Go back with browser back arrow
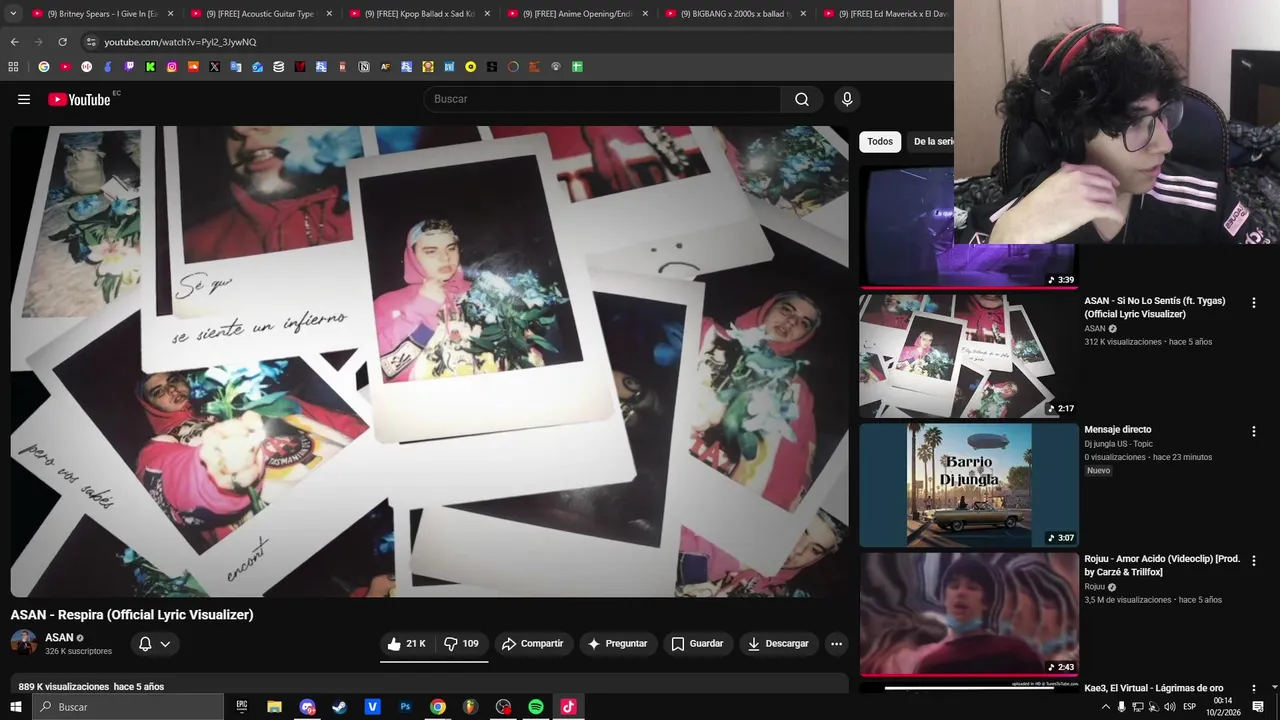 [x=14, y=42]
